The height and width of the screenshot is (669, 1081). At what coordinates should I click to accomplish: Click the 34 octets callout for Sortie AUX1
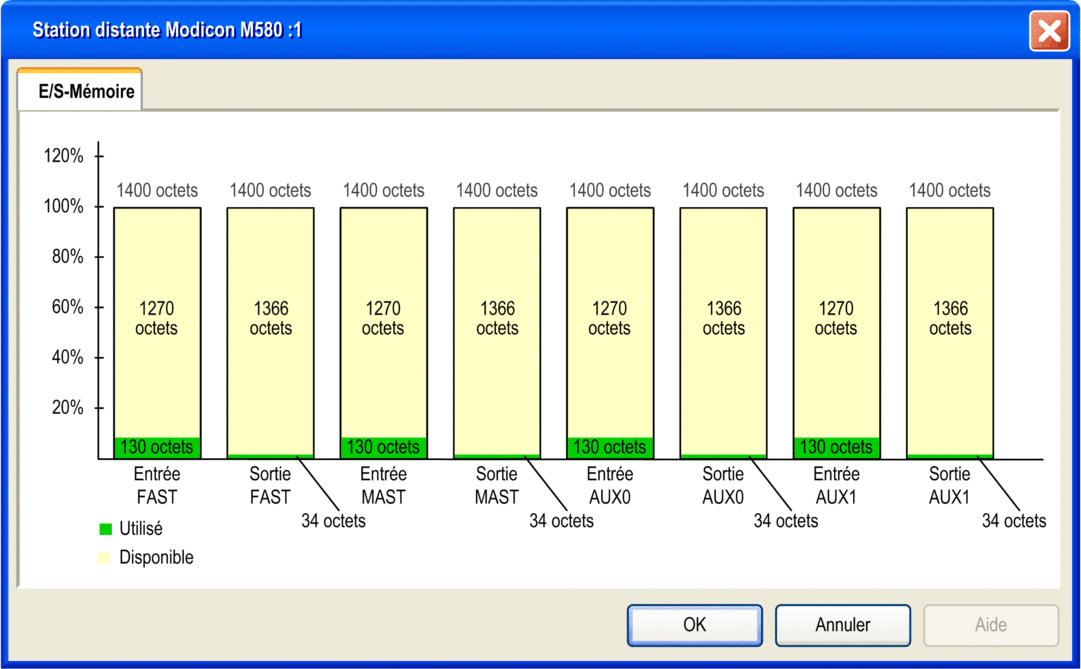(x=1014, y=521)
